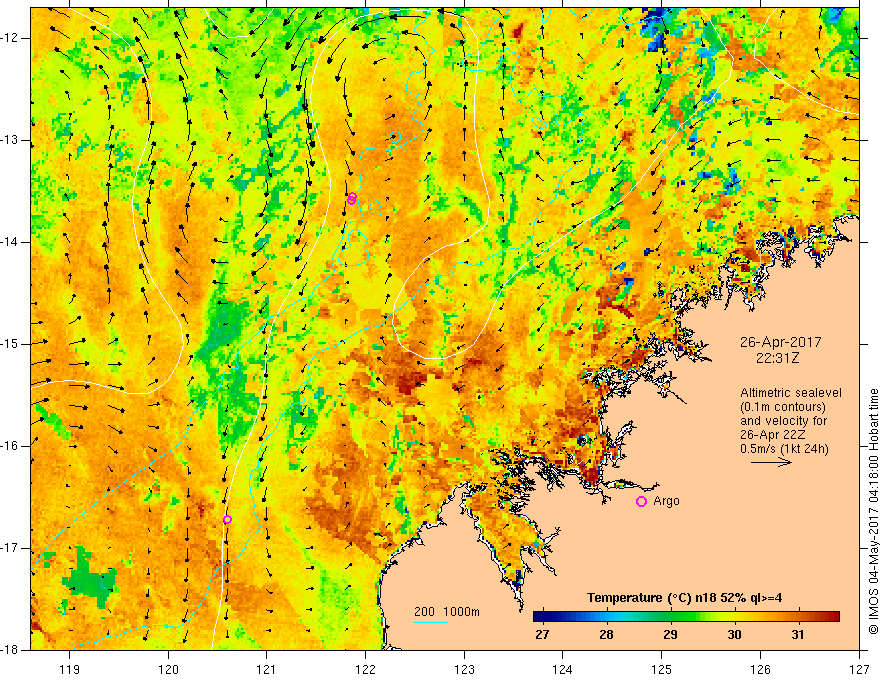Click the colorbar label "28"

point(606,635)
